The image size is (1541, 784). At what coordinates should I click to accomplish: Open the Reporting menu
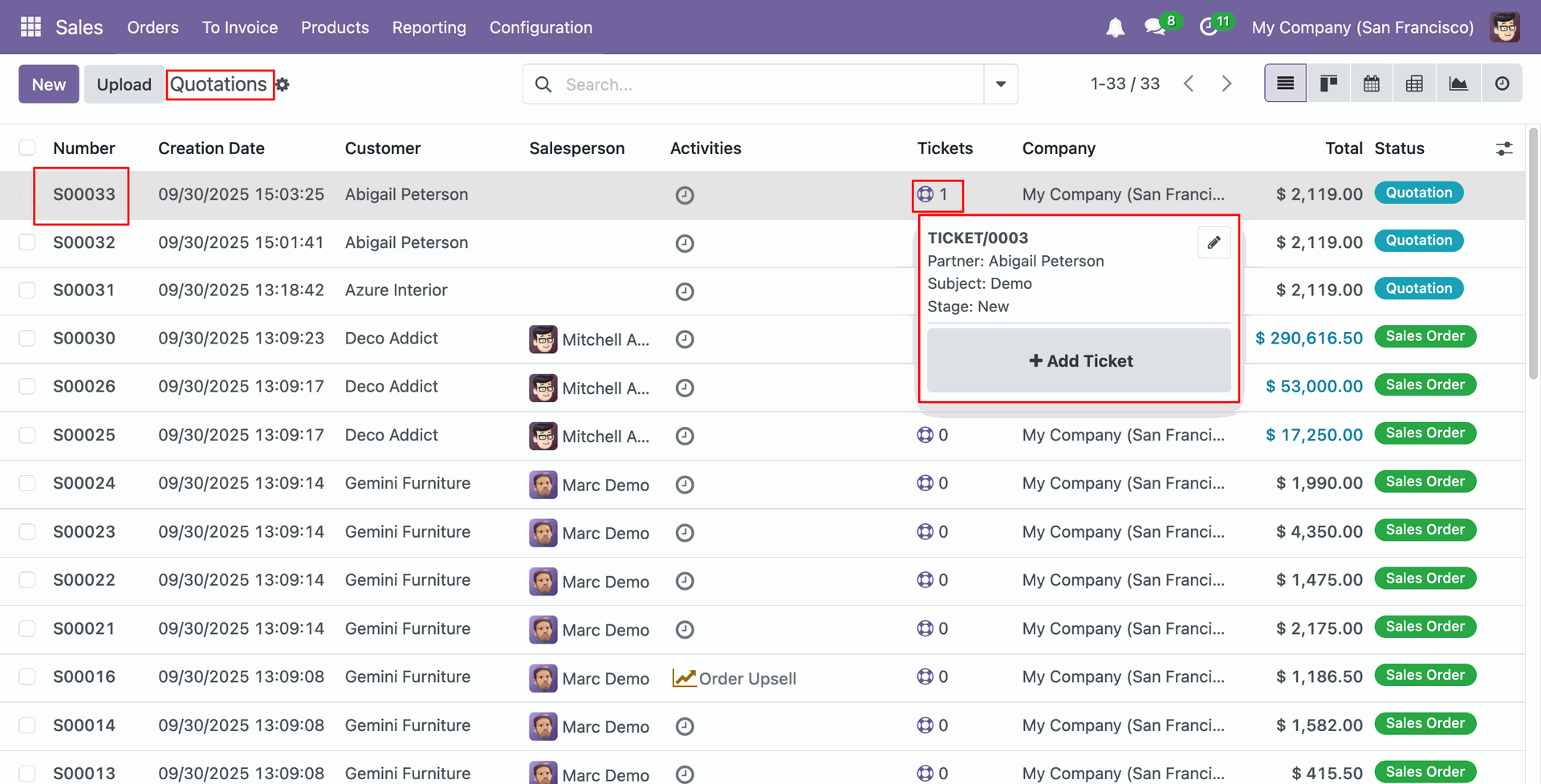click(429, 27)
